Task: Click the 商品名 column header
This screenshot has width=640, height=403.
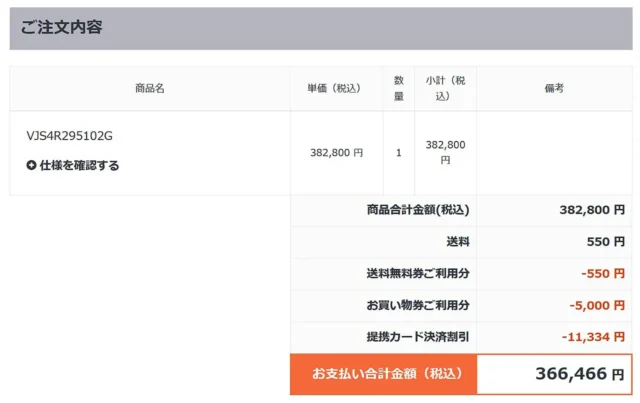Action: 150,89
